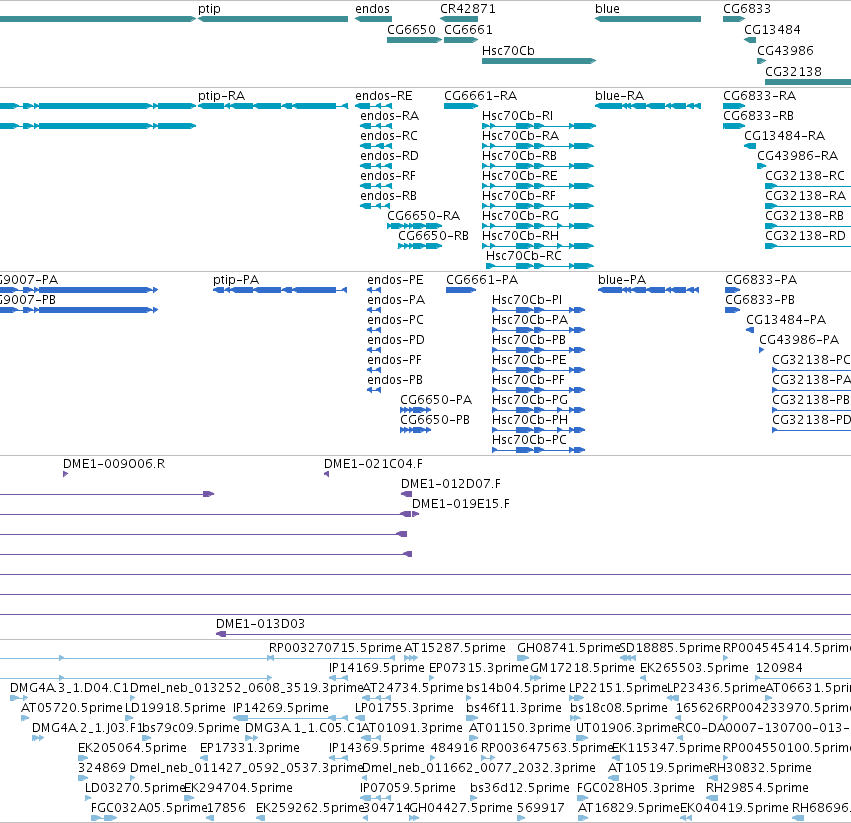Select the CG6650-RA transcript label
The image size is (851, 823).
pyautogui.click(x=423, y=216)
